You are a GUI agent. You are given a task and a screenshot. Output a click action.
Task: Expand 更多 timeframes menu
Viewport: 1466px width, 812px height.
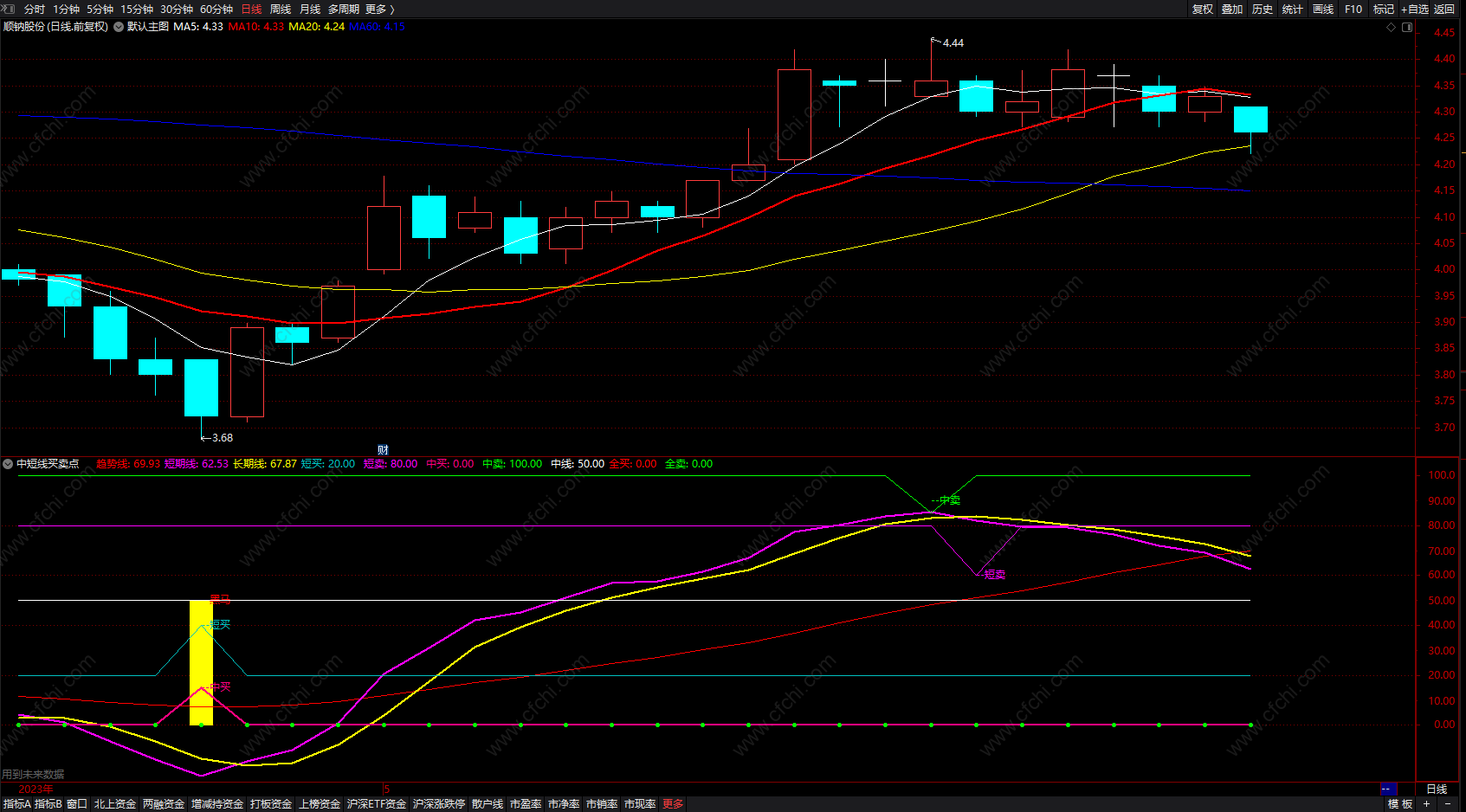(379, 10)
